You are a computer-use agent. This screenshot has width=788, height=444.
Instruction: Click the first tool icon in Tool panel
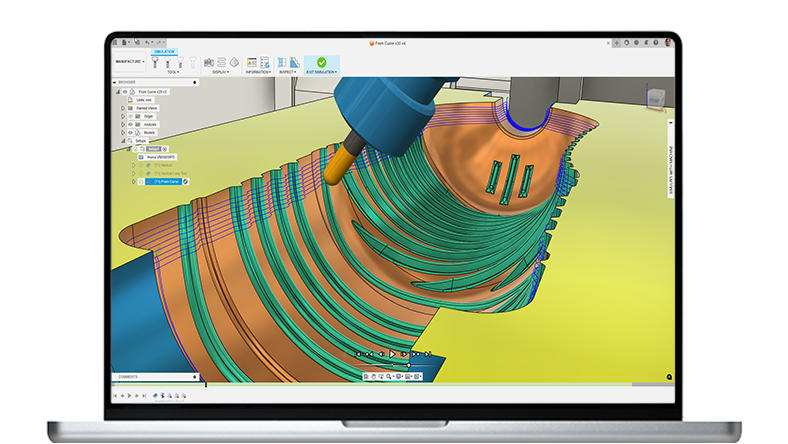tap(155, 62)
